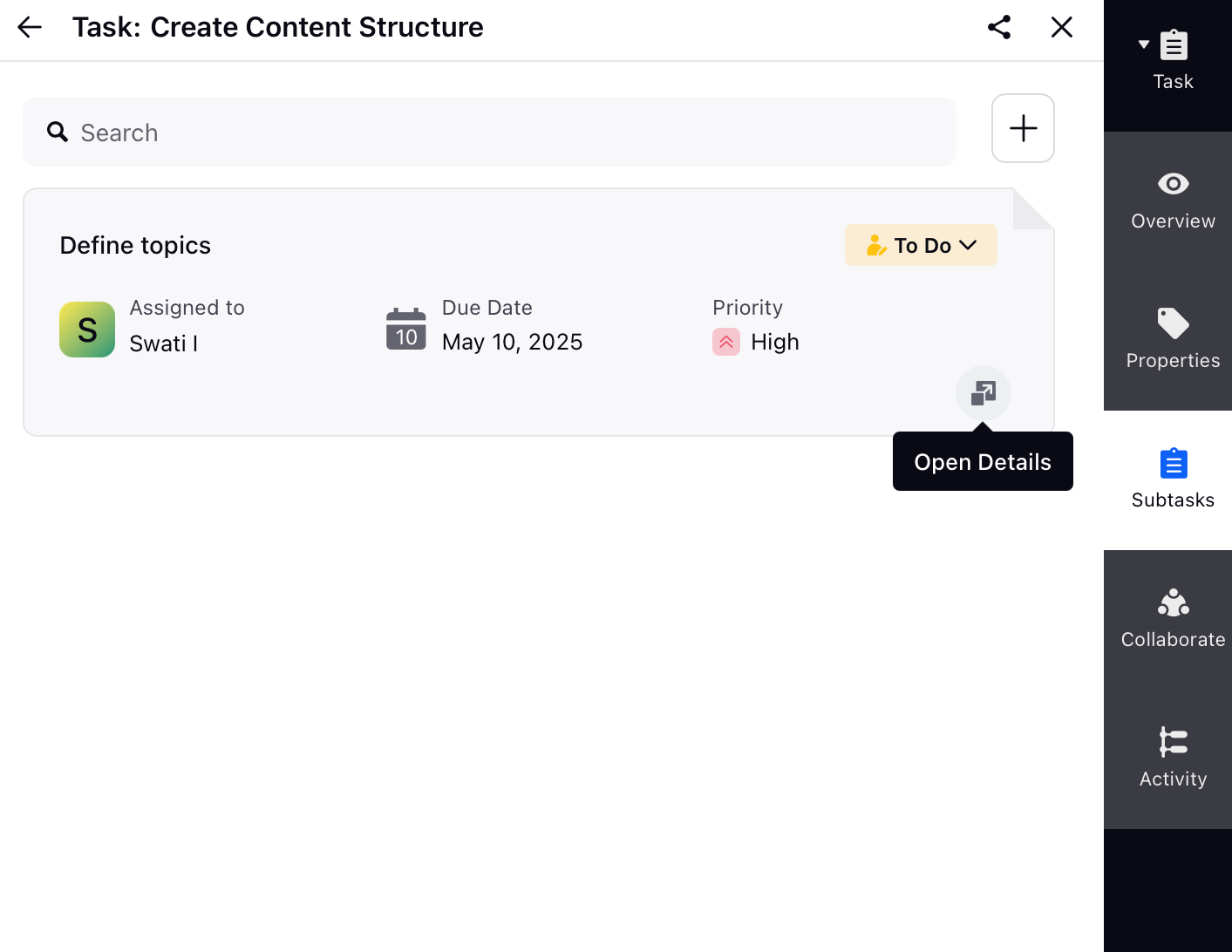This screenshot has height=952, width=1232.
Task: Open the Overview tab
Action: tap(1173, 201)
